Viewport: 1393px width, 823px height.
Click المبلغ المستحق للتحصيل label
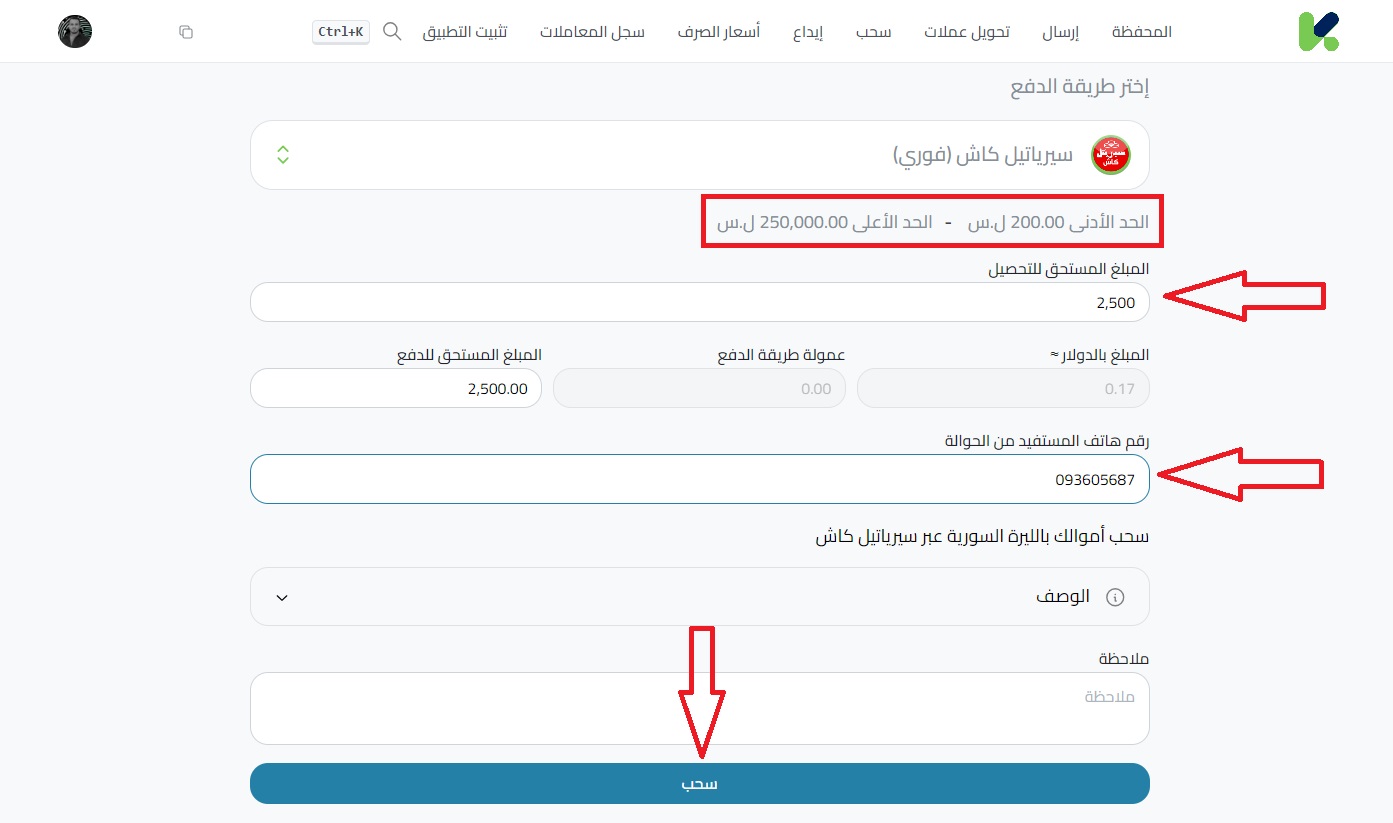1069,269
